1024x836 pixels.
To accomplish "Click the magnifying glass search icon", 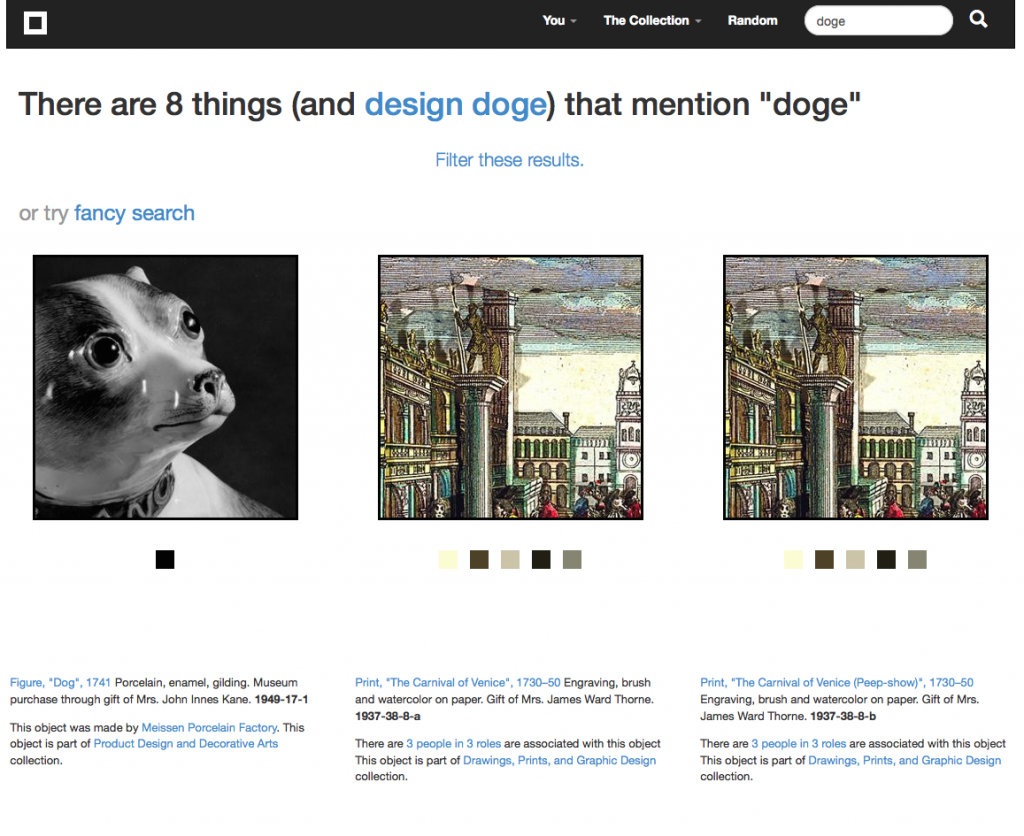I will pos(978,20).
